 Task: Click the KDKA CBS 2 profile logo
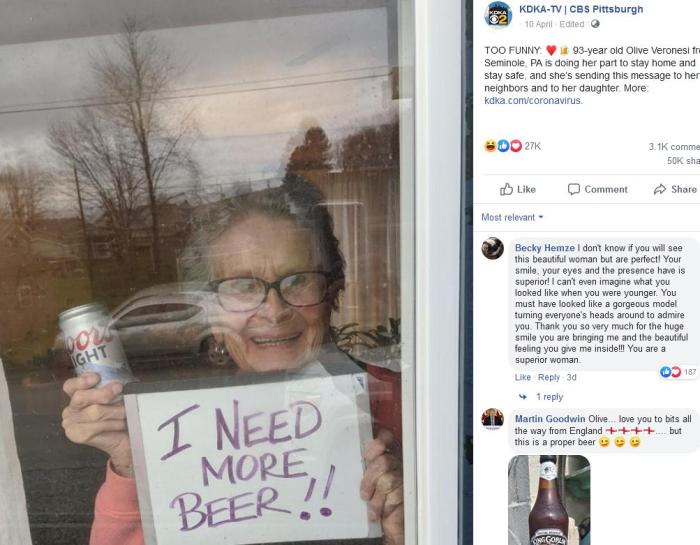coord(497,15)
